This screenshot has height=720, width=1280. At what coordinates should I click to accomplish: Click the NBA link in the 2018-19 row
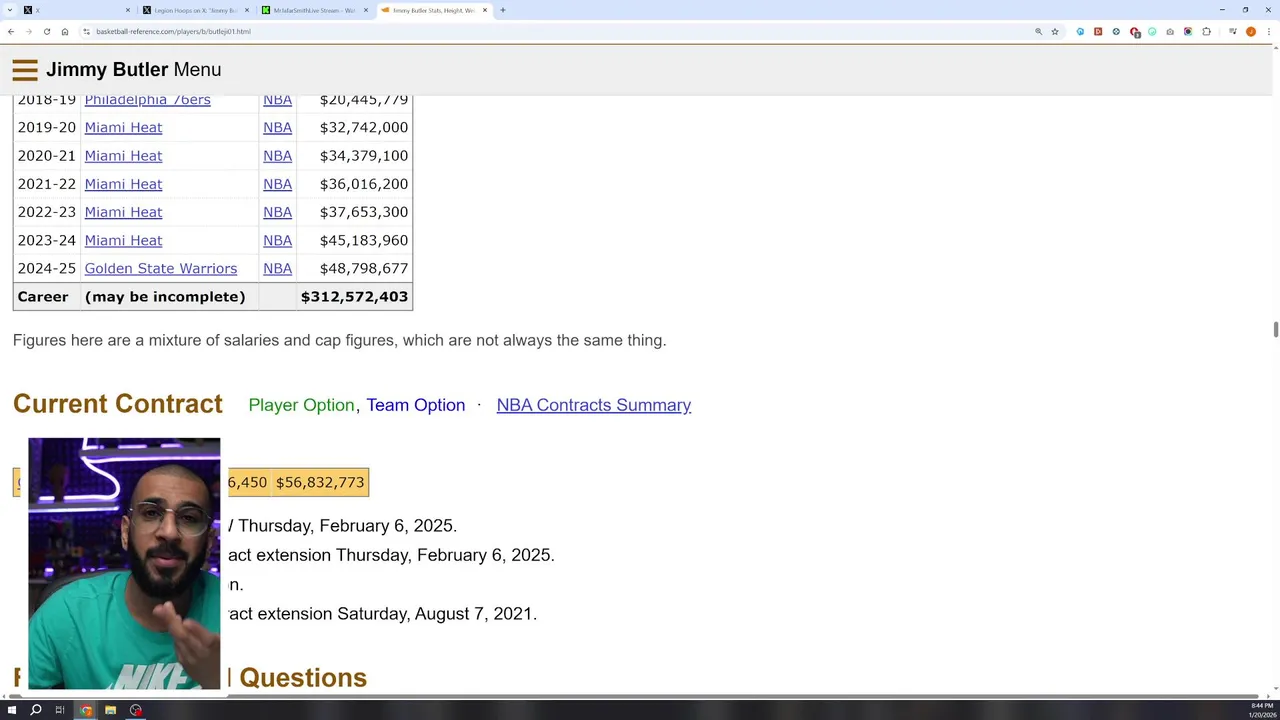tap(277, 100)
